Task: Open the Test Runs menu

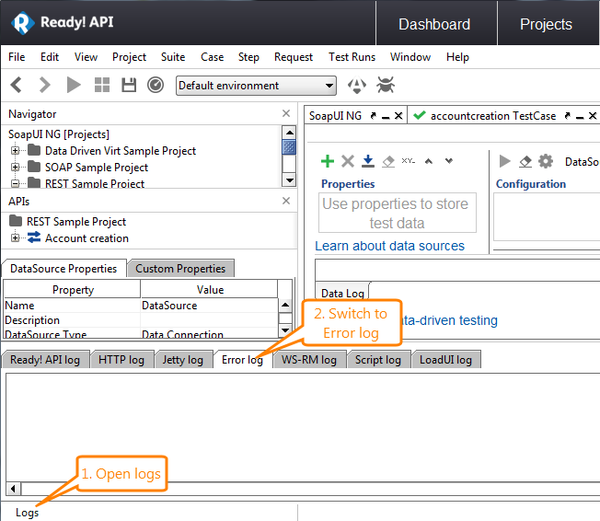Action: [x=352, y=57]
